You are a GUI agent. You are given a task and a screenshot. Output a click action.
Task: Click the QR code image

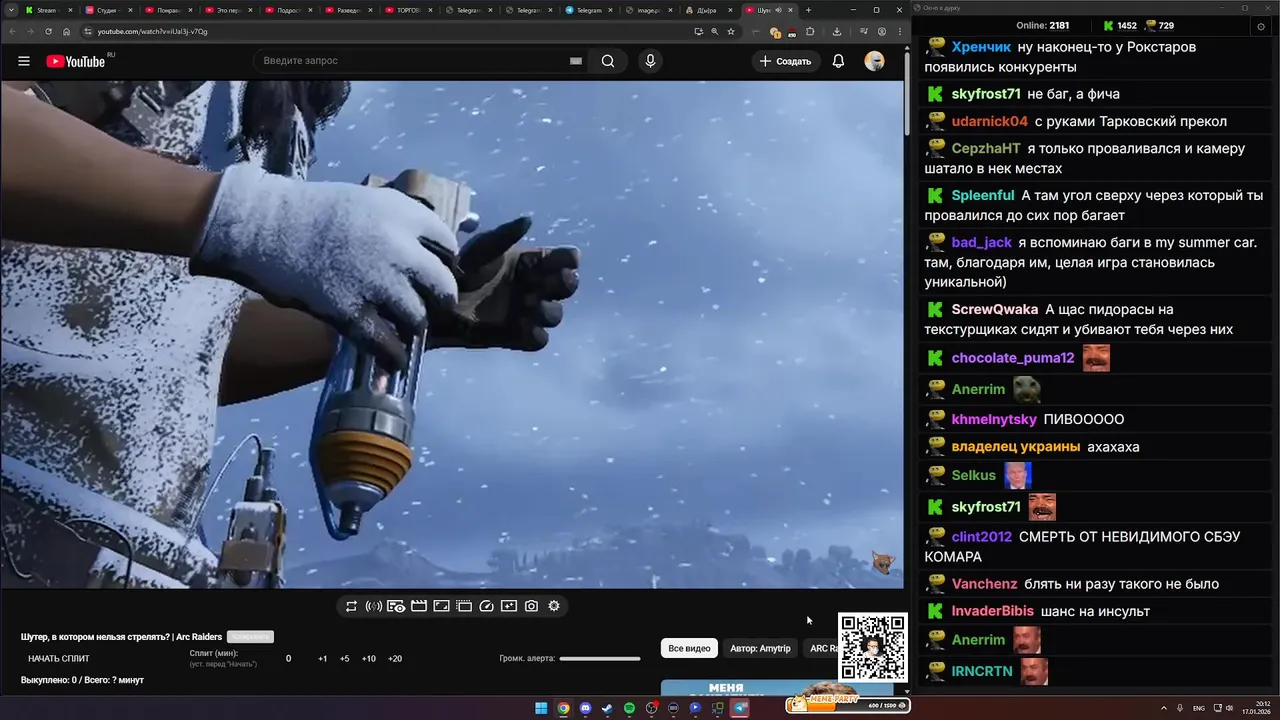[x=873, y=647]
